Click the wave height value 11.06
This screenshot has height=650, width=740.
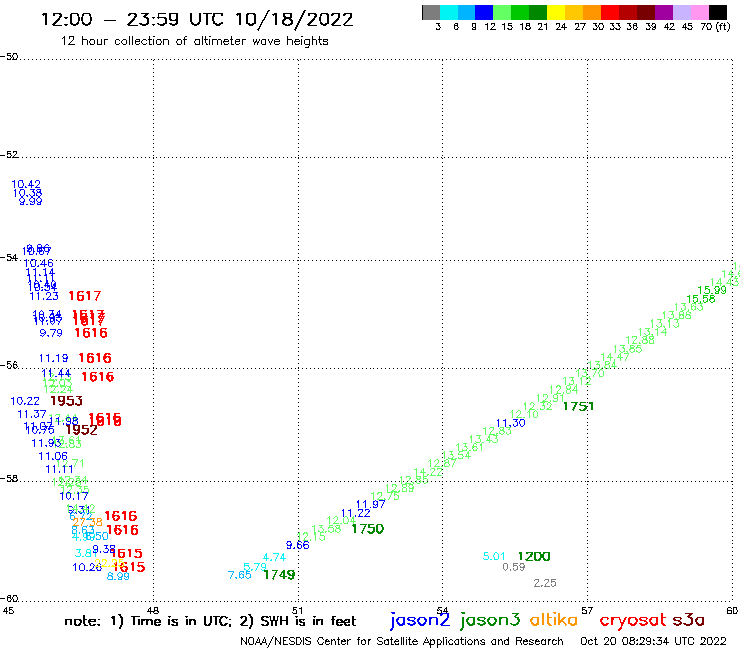(53, 456)
